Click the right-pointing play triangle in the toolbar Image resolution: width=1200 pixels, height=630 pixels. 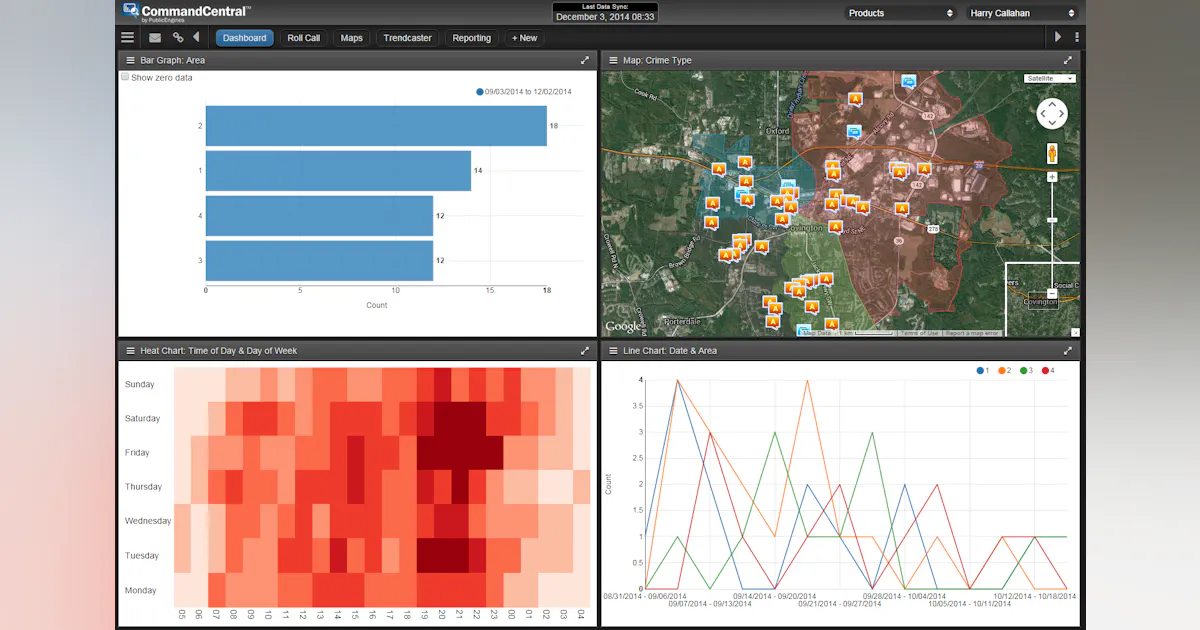coord(1058,37)
